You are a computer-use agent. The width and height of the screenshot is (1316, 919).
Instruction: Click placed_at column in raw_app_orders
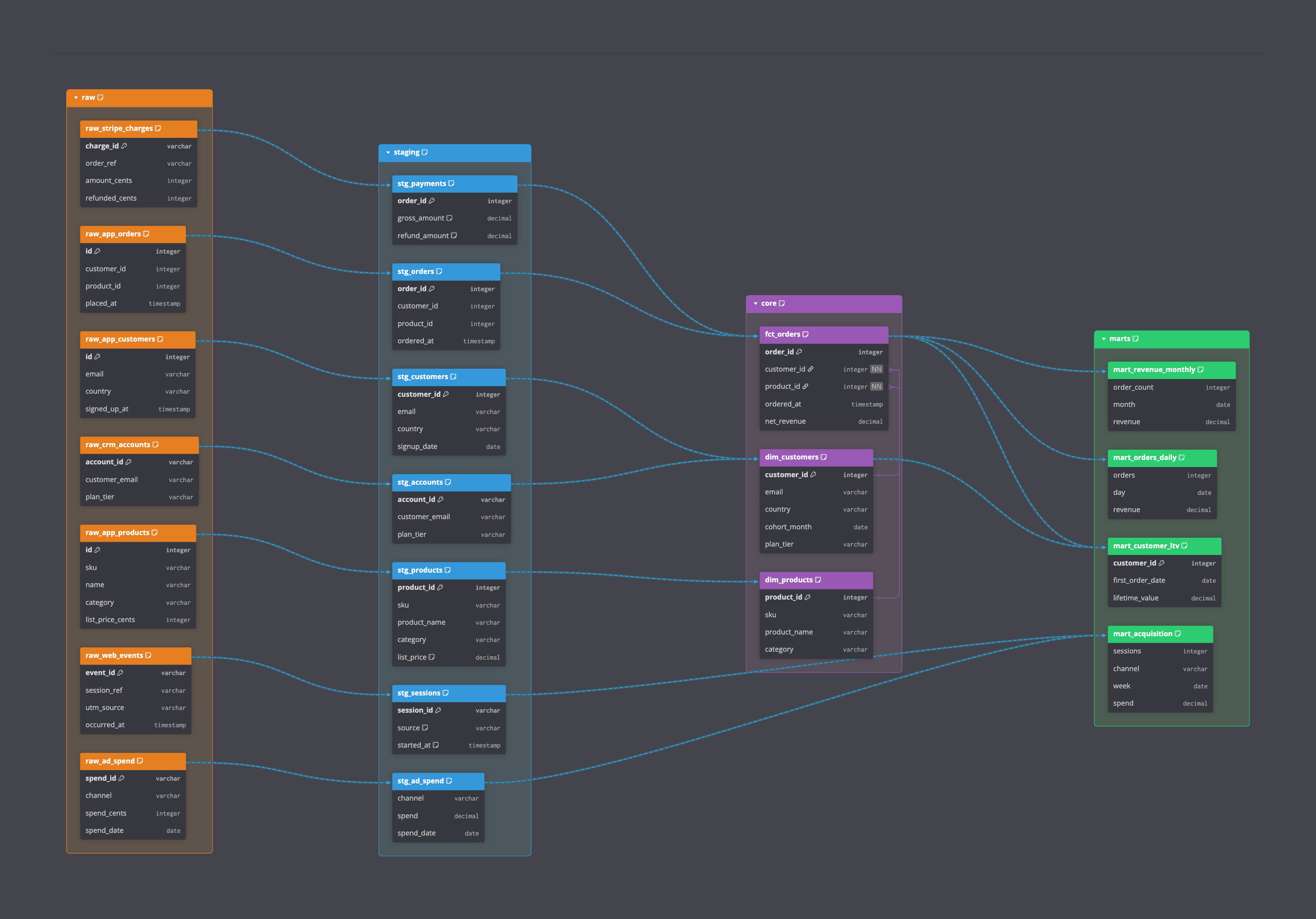[133, 304]
